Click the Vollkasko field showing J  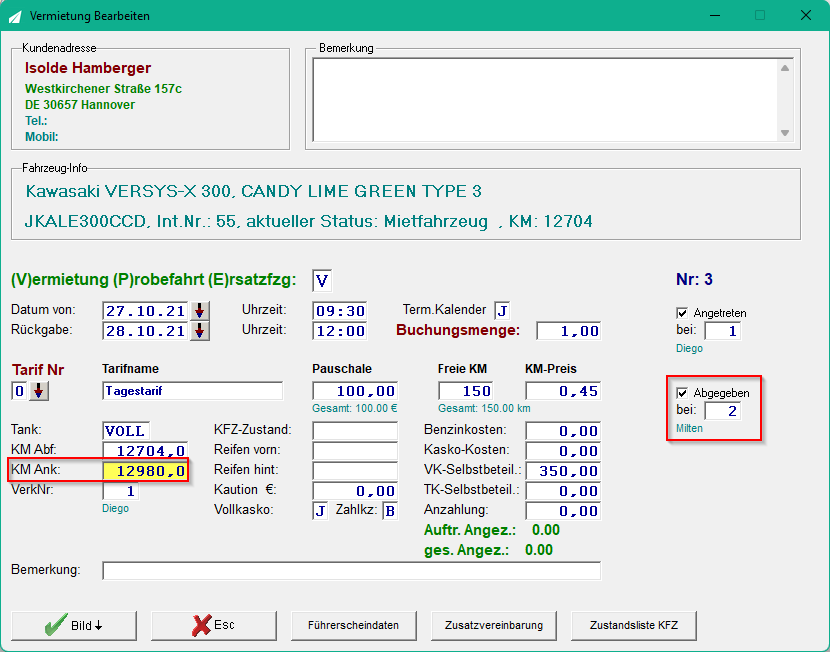pyautogui.click(x=320, y=511)
